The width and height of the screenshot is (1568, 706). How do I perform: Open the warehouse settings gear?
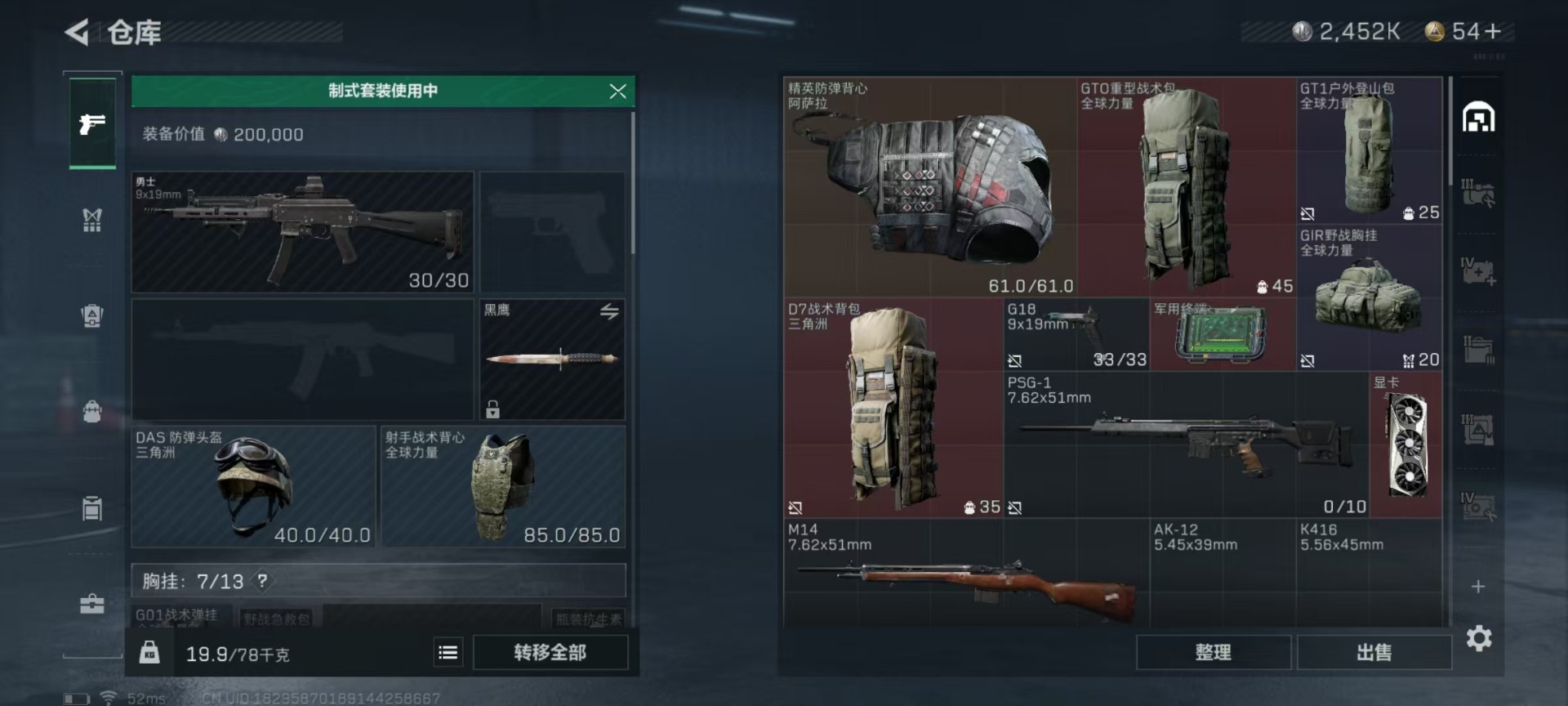1479,638
